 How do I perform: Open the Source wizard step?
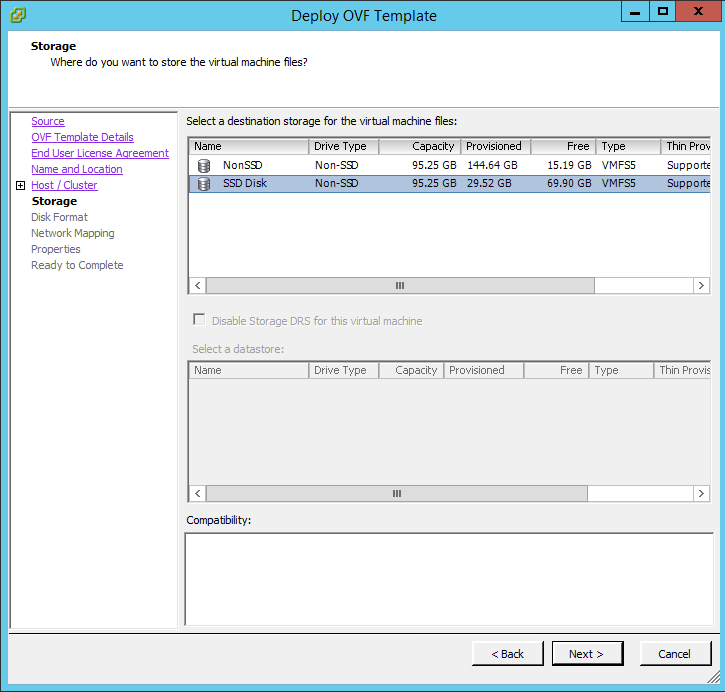[47, 121]
